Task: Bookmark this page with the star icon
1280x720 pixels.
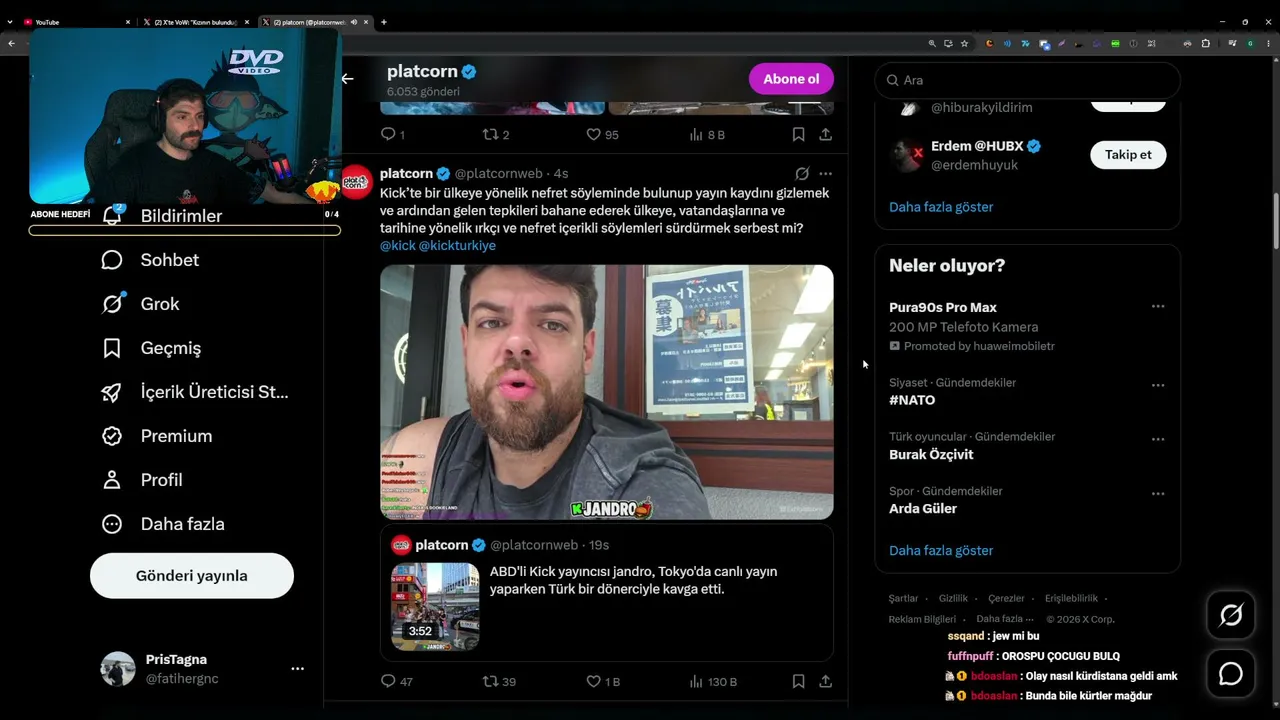Action: (964, 44)
